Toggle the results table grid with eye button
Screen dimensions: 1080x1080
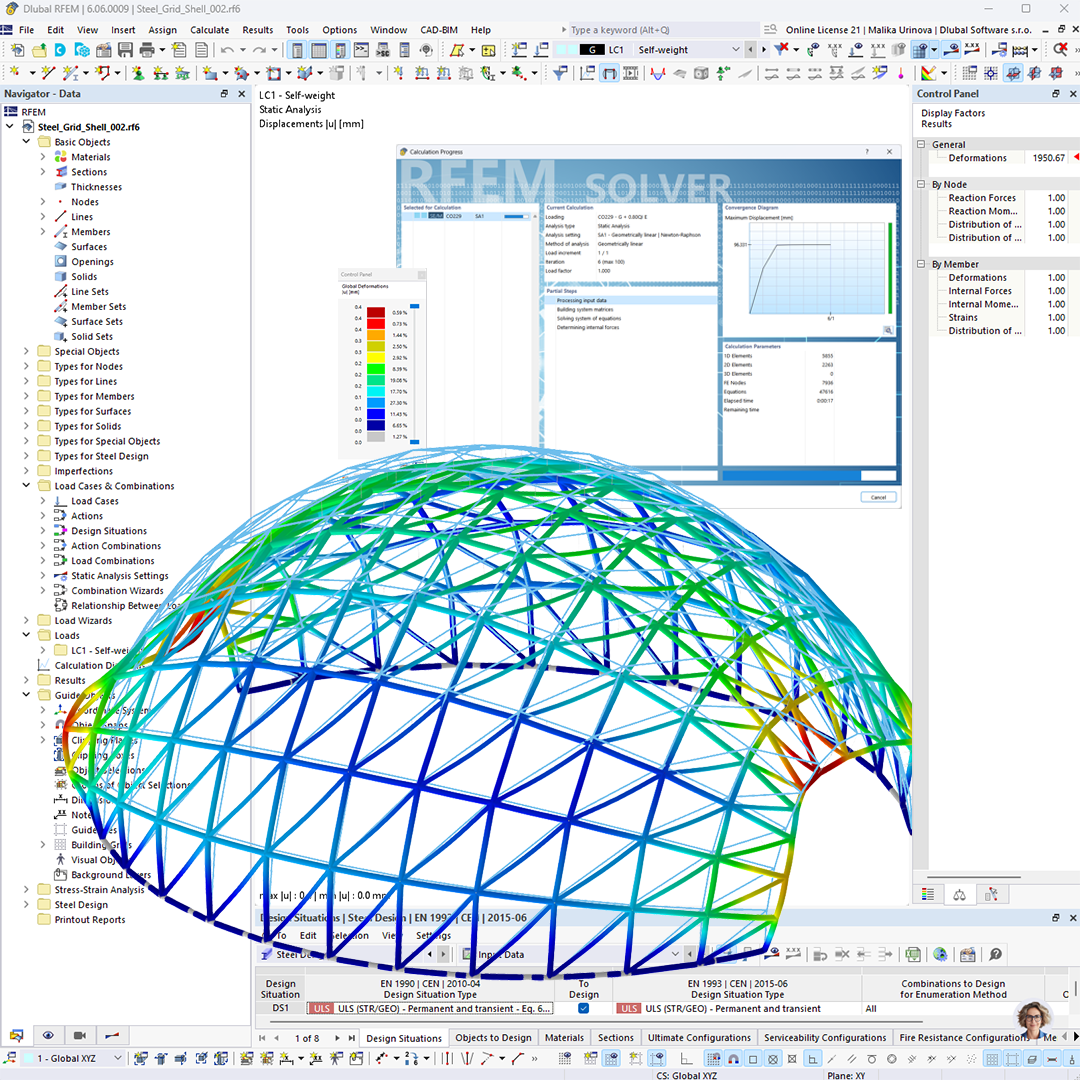click(920, 50)
